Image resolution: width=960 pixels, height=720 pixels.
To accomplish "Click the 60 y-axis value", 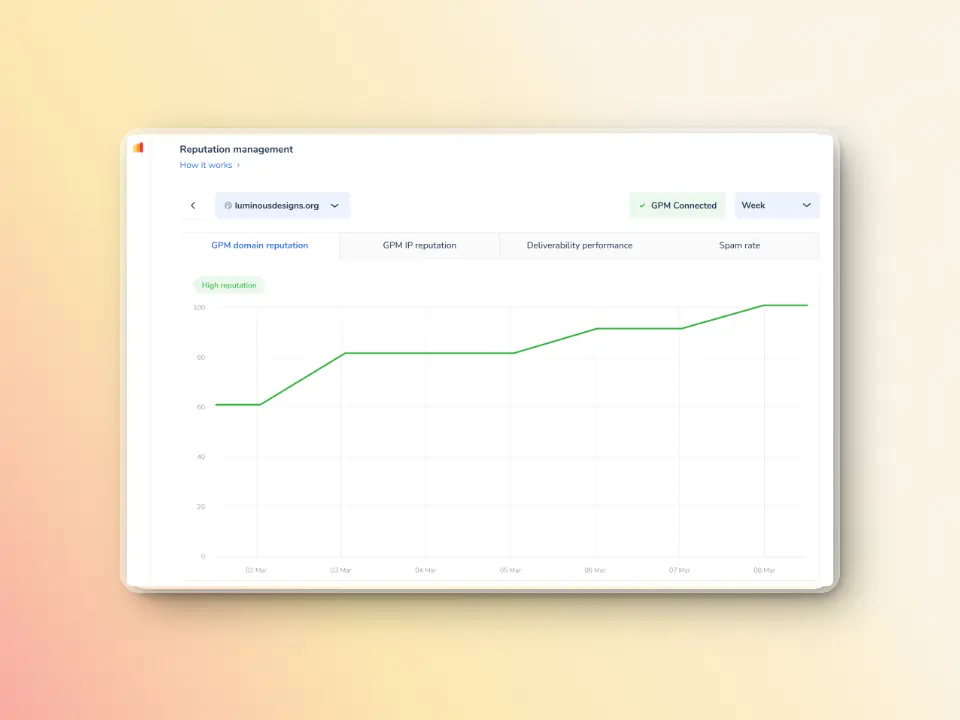I will point(201,407).
